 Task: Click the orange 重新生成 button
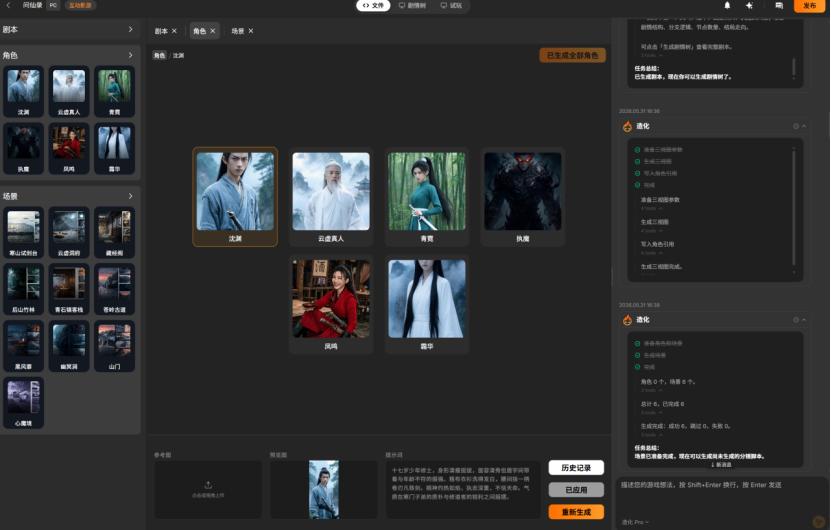[x=576, y=512]
